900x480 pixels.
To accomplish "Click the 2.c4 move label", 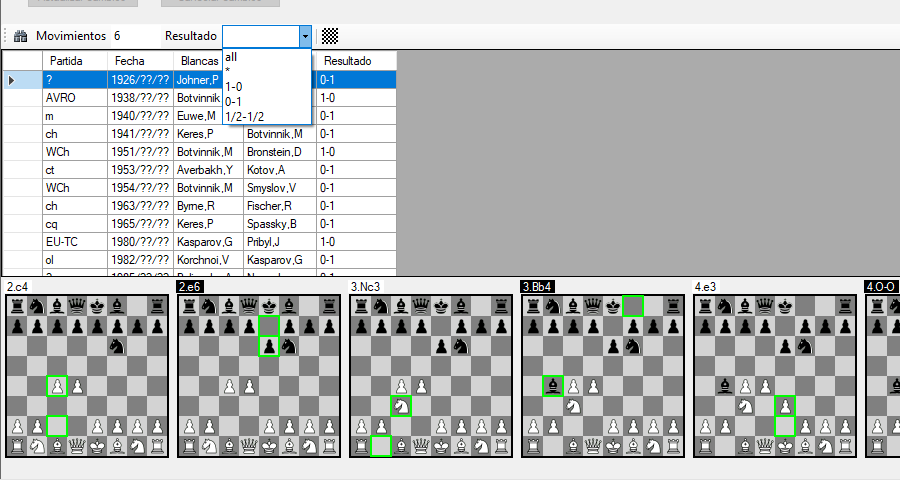I will [17, 287].
